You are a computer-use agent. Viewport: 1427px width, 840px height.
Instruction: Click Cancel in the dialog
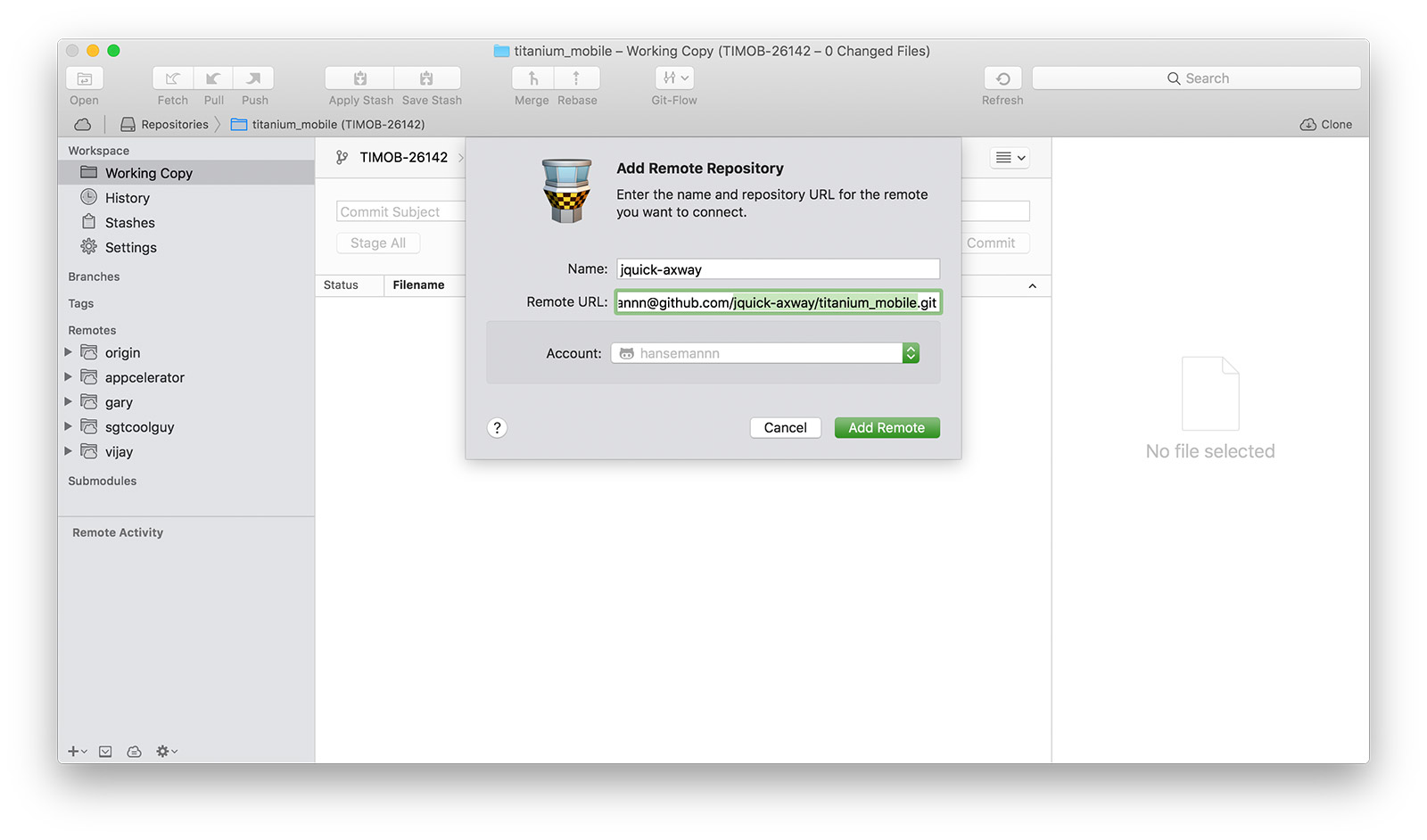[785, 428]
